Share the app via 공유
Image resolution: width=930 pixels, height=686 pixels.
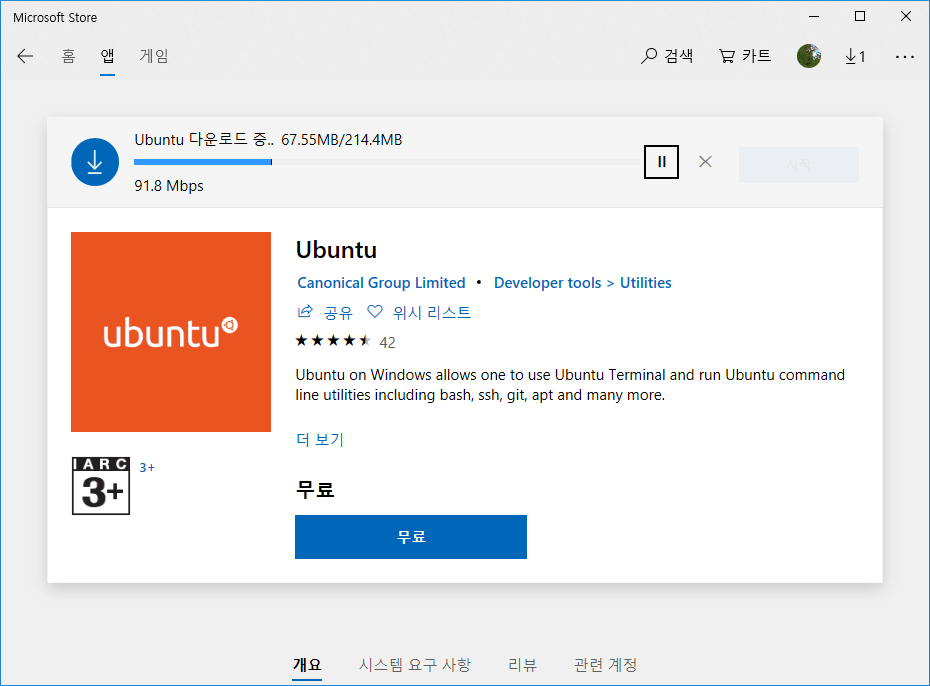click(325, 312)
